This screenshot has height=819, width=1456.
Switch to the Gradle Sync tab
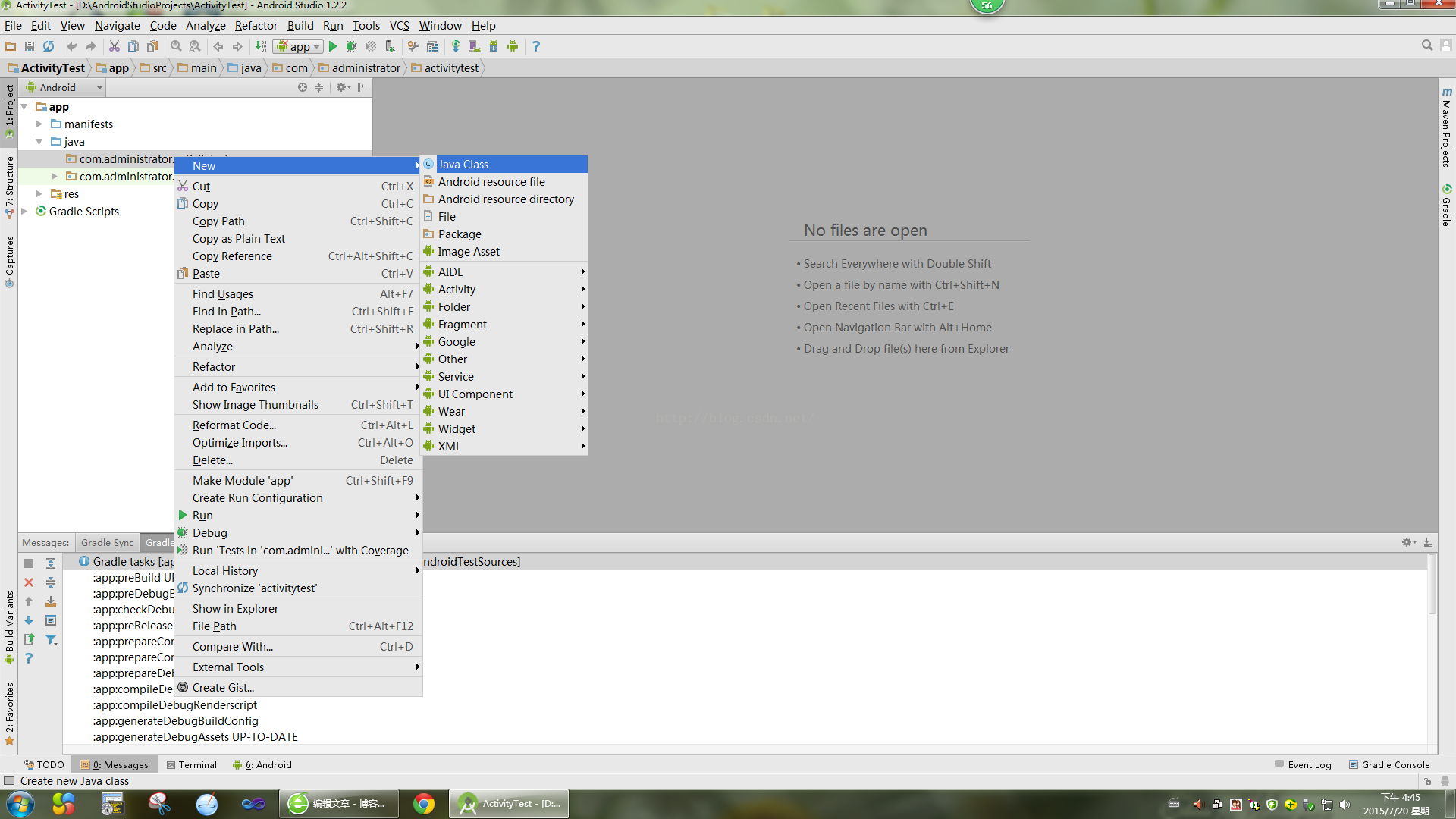point(107,543)
